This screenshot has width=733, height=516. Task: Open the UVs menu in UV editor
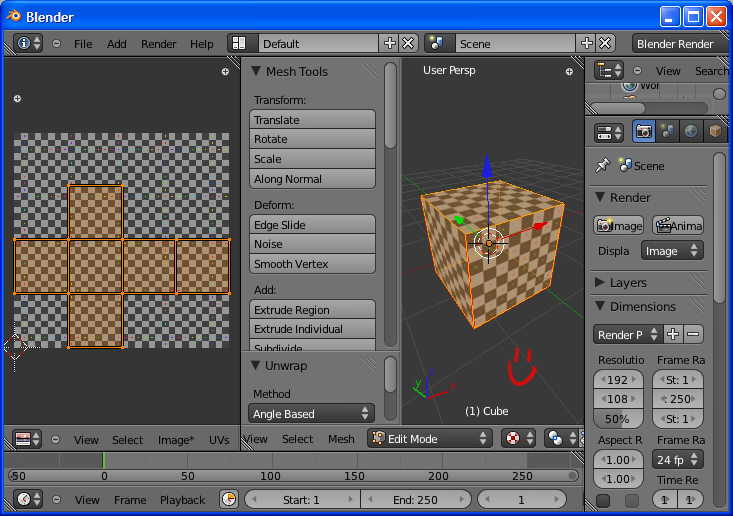[219, 439]
